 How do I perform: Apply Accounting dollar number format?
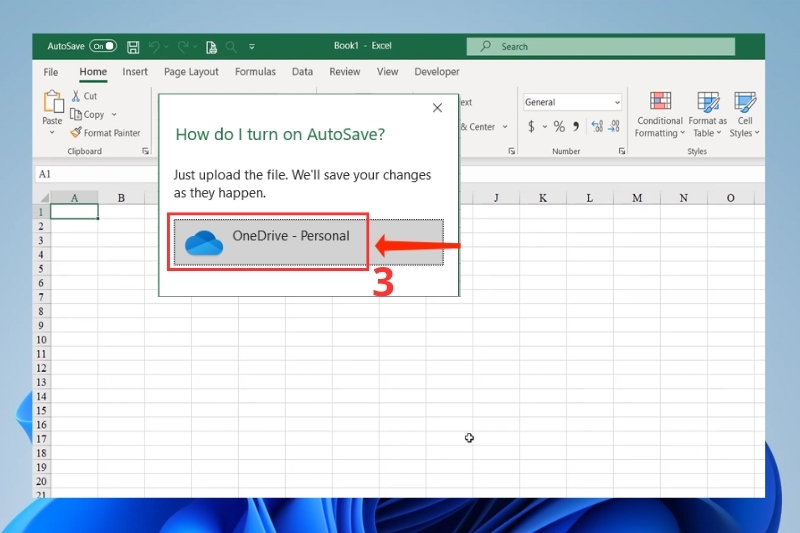coord(531,126)
